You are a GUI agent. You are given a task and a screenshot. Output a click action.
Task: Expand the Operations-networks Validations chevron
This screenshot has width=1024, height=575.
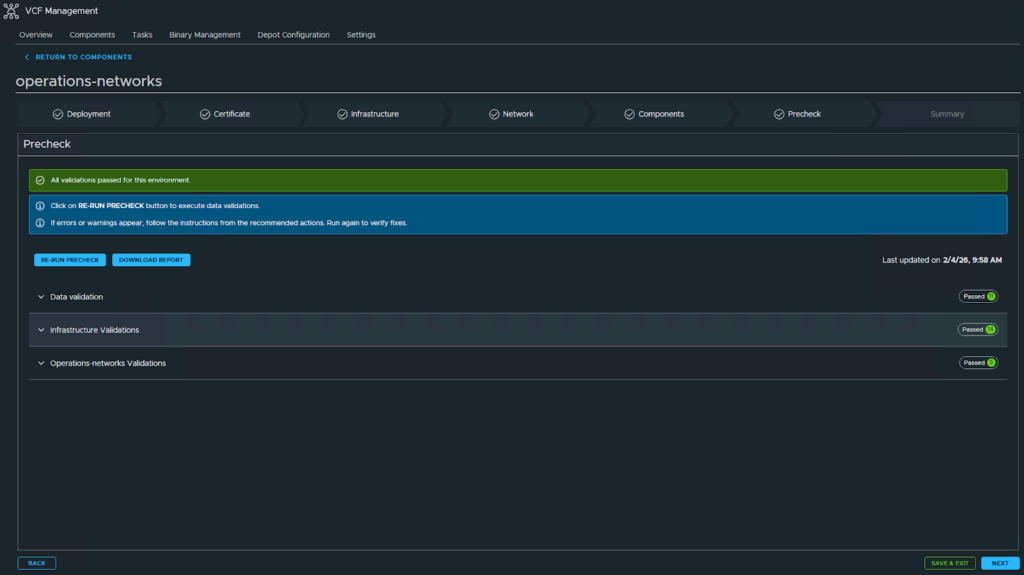click(41, 363)
